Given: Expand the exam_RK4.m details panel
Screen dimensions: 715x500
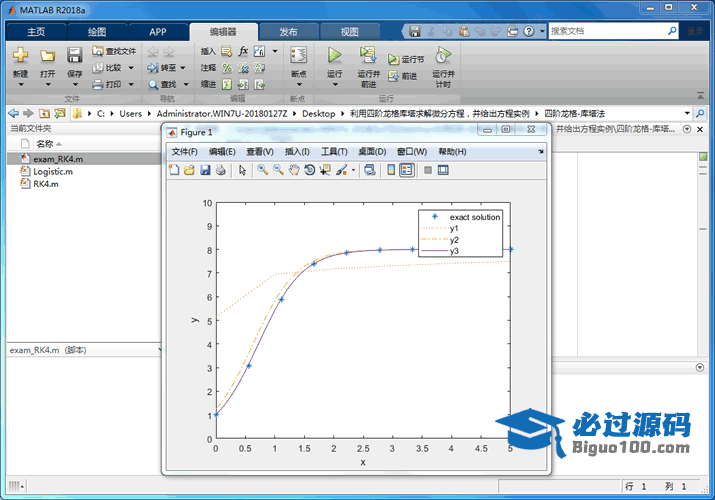Looking at the screenshot, I should (x=160, y=350).
